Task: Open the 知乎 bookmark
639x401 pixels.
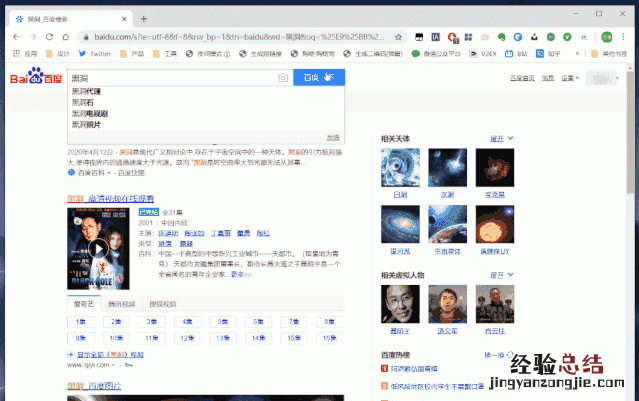Action: (548, 53)
